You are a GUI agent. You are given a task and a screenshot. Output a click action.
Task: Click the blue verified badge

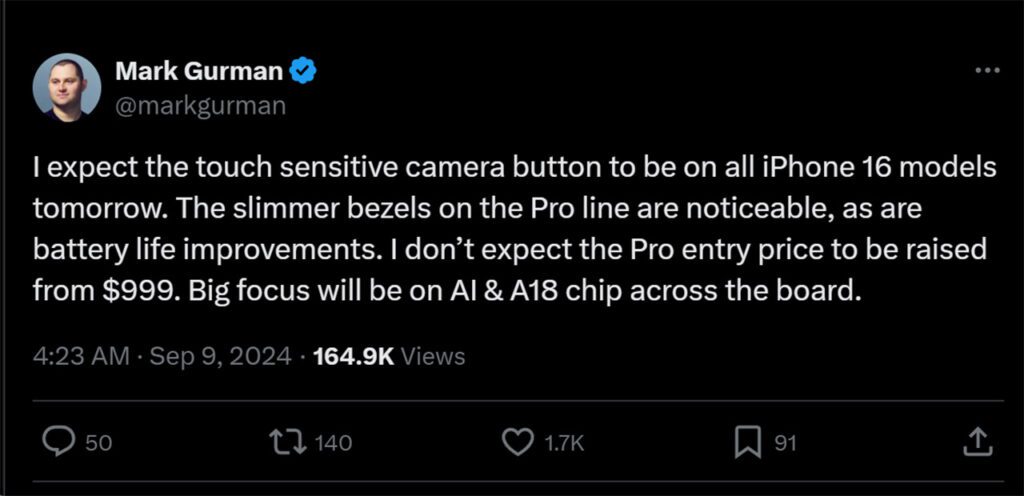pyautogui.click(x=304, y=71)
